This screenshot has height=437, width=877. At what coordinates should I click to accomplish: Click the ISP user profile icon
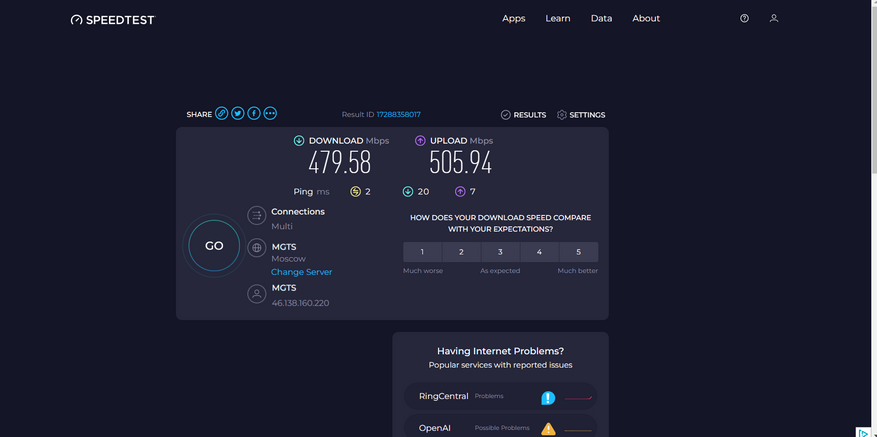[257, 294]
